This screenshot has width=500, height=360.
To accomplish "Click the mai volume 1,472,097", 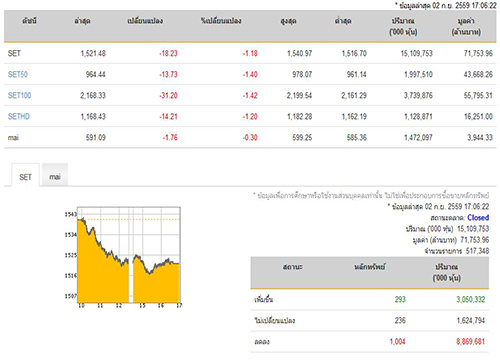I will click(x=418, y=137).
